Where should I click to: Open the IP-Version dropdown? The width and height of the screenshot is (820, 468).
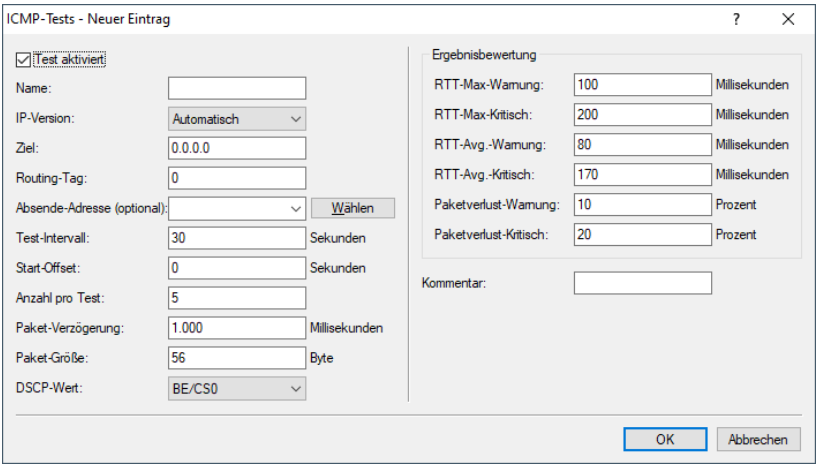[x=236, y=118]
